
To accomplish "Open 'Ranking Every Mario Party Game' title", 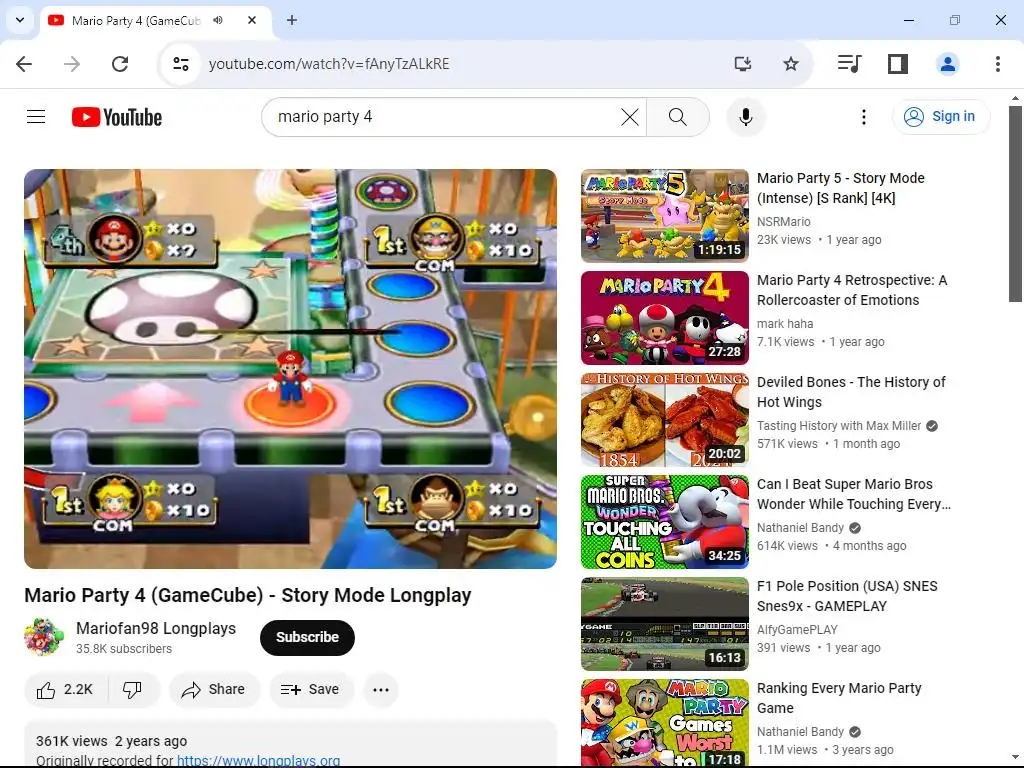I will coord(839,697).
